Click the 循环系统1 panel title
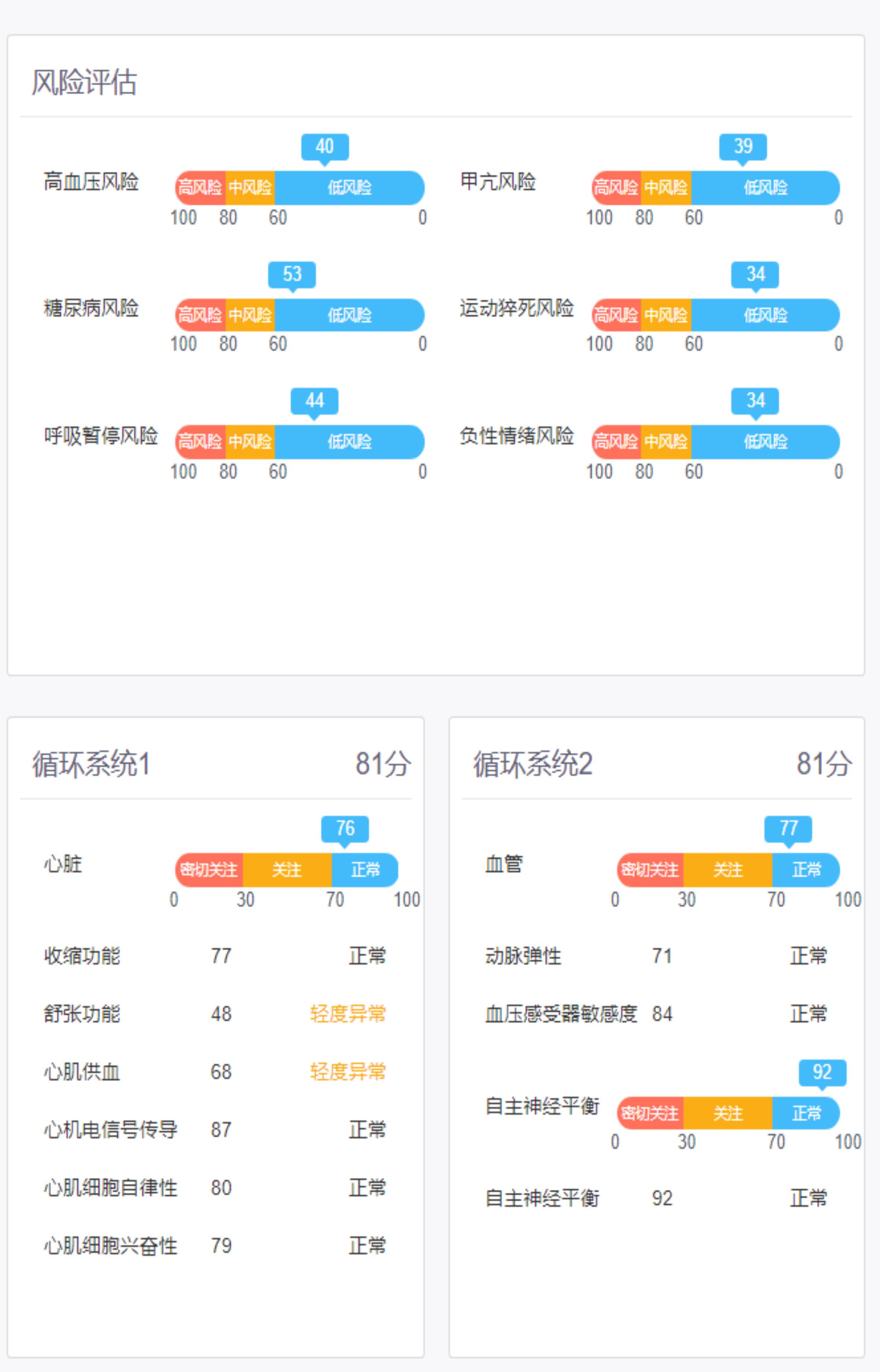This screenshot has height=1372, width=880. 91,764
